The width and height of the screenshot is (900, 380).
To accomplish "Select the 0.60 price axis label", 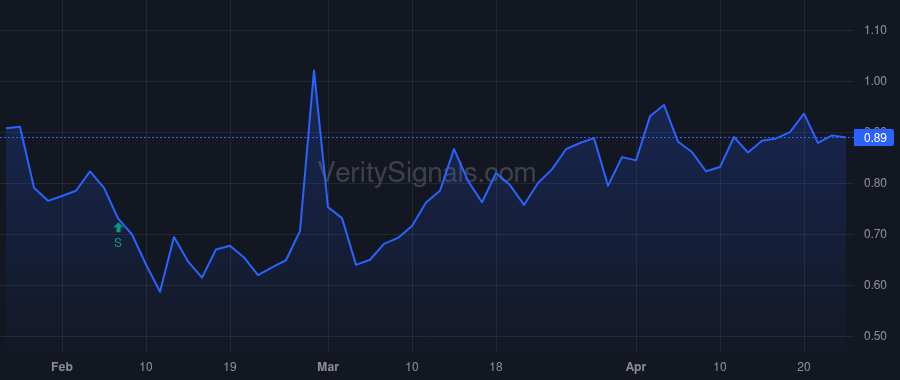I will (x=875, y=285).
